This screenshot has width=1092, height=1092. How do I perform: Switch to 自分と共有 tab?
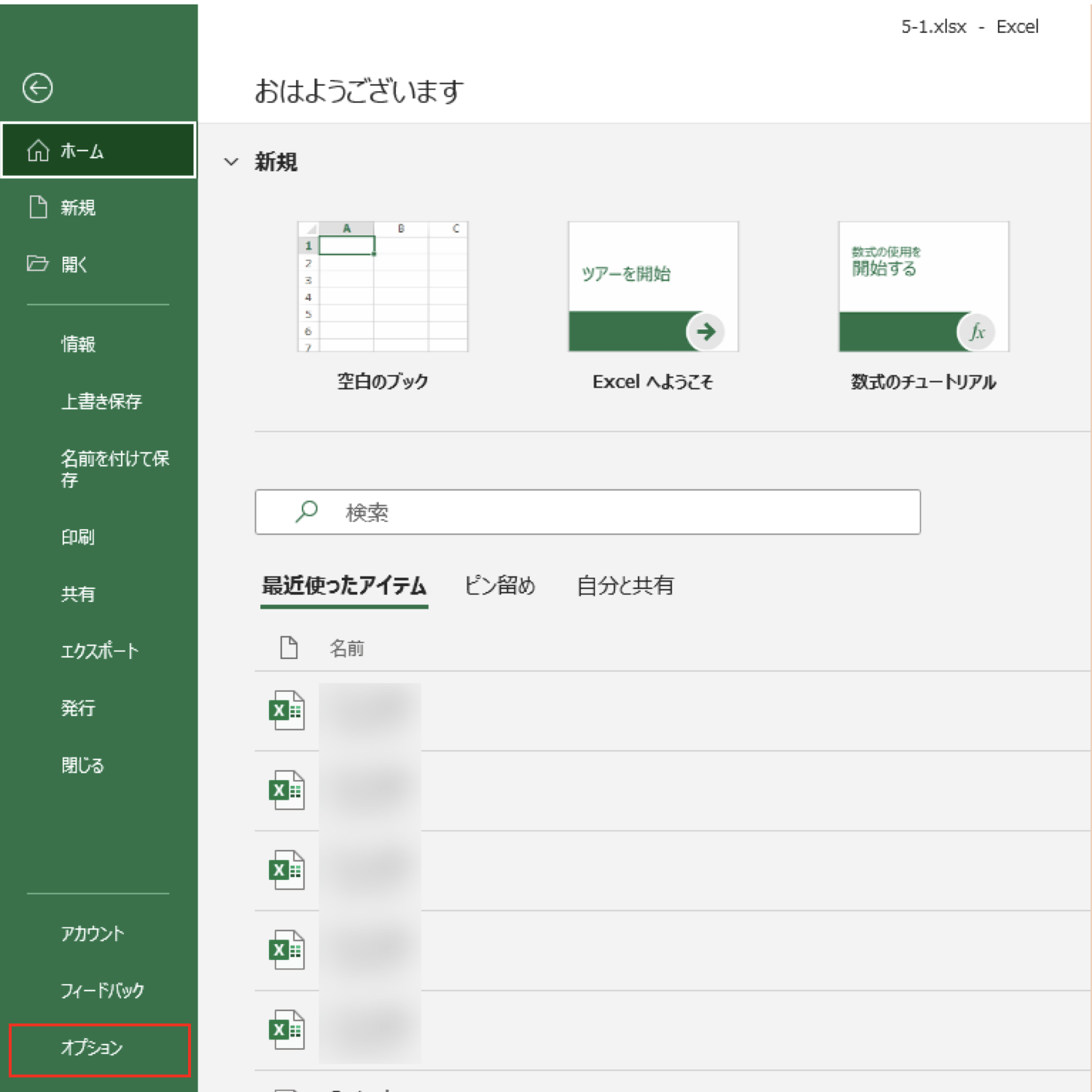coord(625,585)
